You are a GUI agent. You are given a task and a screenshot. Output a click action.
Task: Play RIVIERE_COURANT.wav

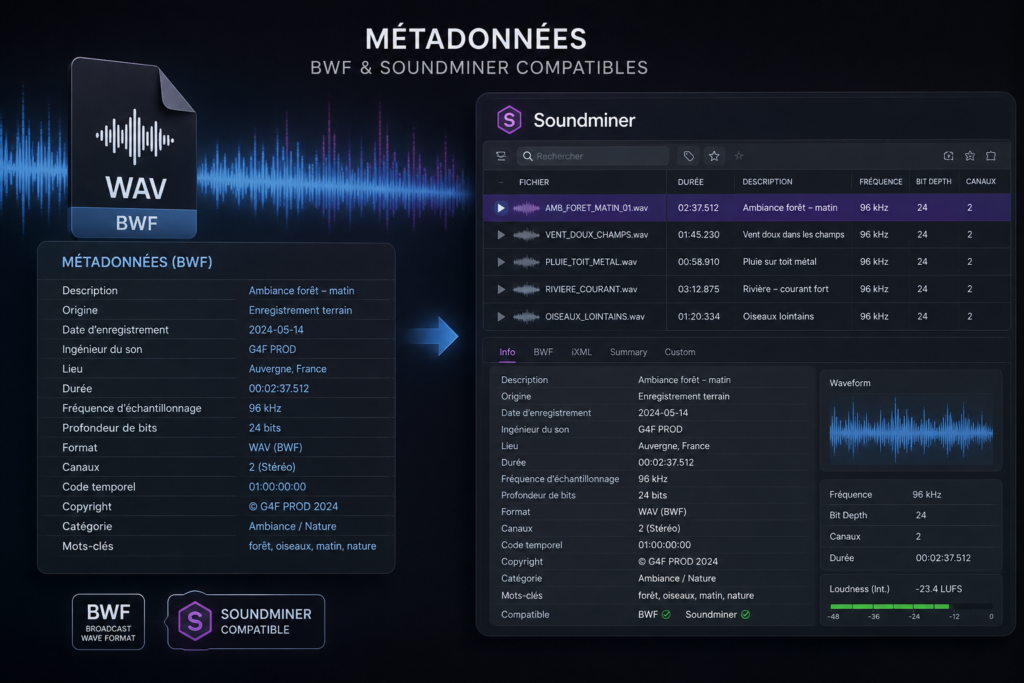[x=501, y=289]
